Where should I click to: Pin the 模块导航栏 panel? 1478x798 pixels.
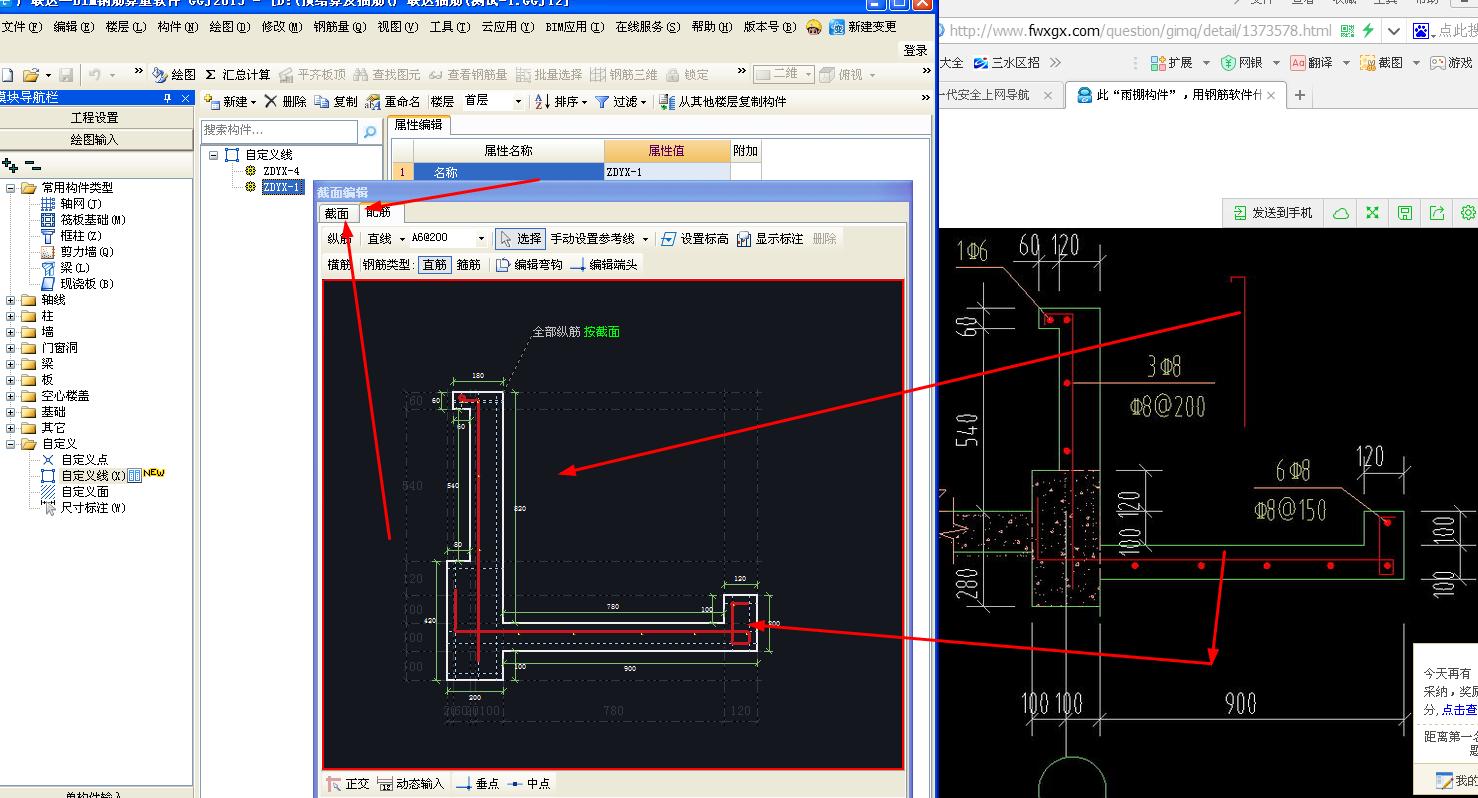click(x=167, y=98)
